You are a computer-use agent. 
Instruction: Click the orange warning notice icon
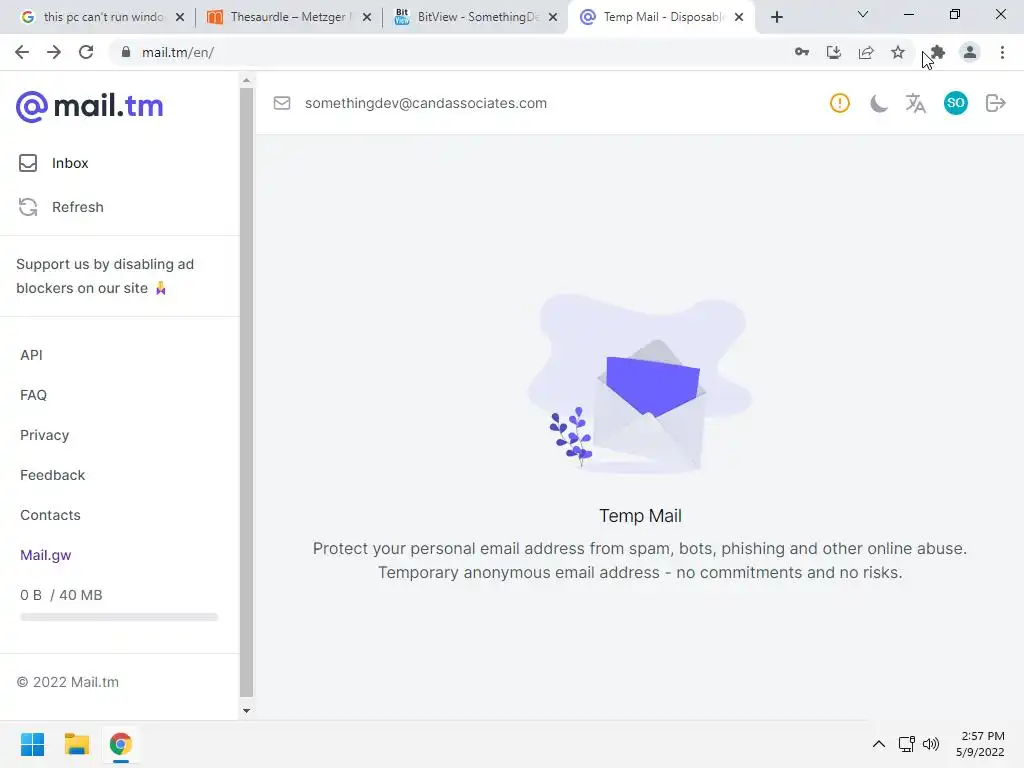840,103
